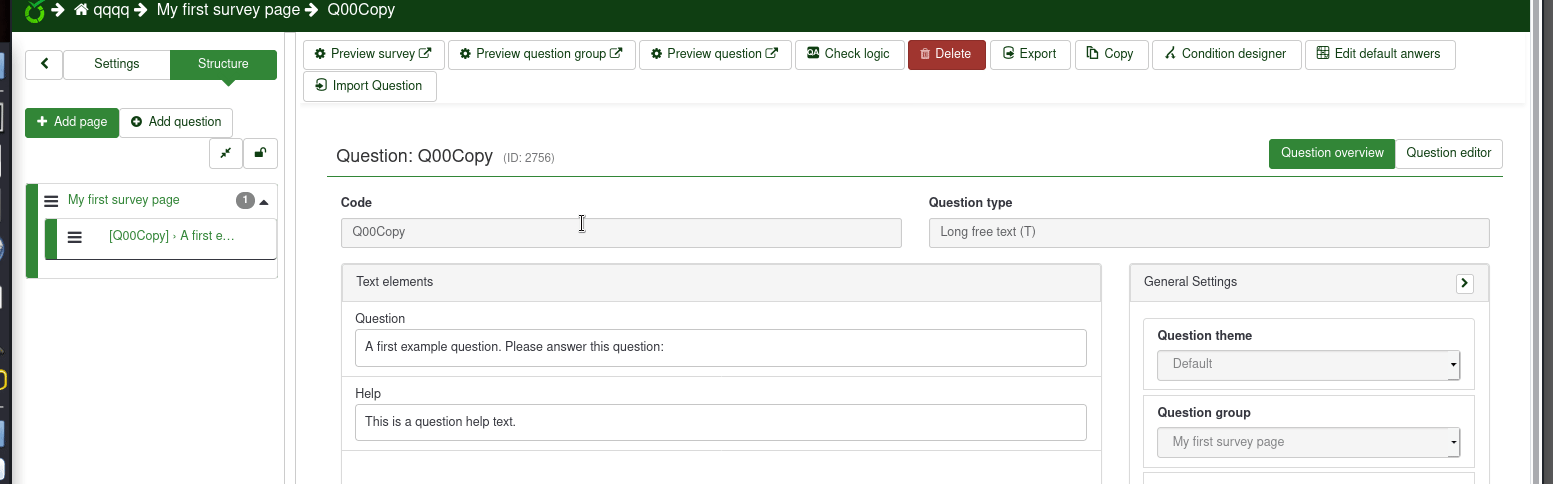Run Check logic

click(x=849, y=54)
